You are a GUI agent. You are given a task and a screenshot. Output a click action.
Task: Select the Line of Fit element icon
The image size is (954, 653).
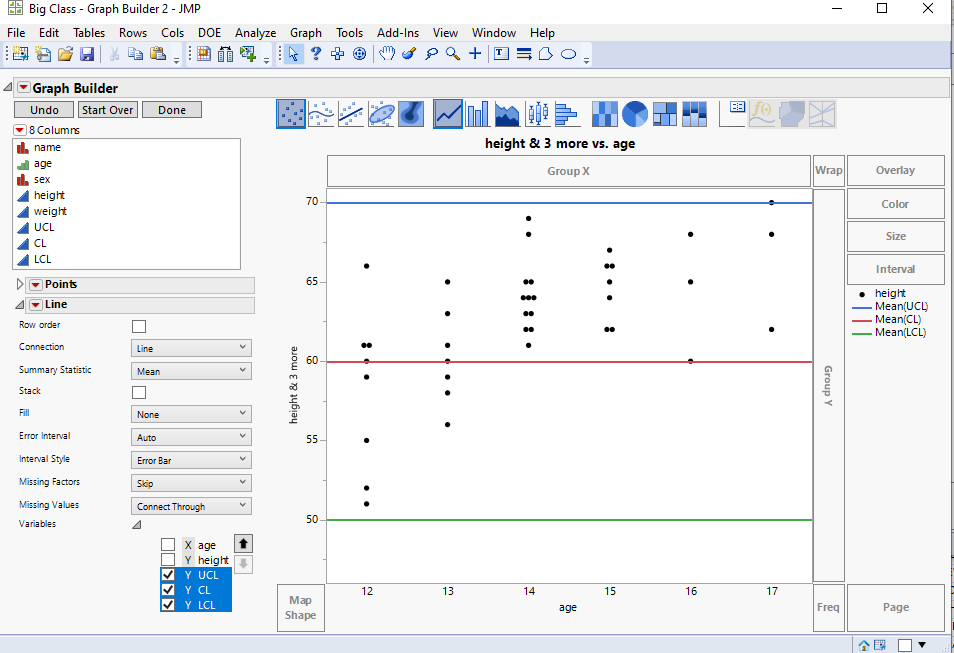click(350, 114)
